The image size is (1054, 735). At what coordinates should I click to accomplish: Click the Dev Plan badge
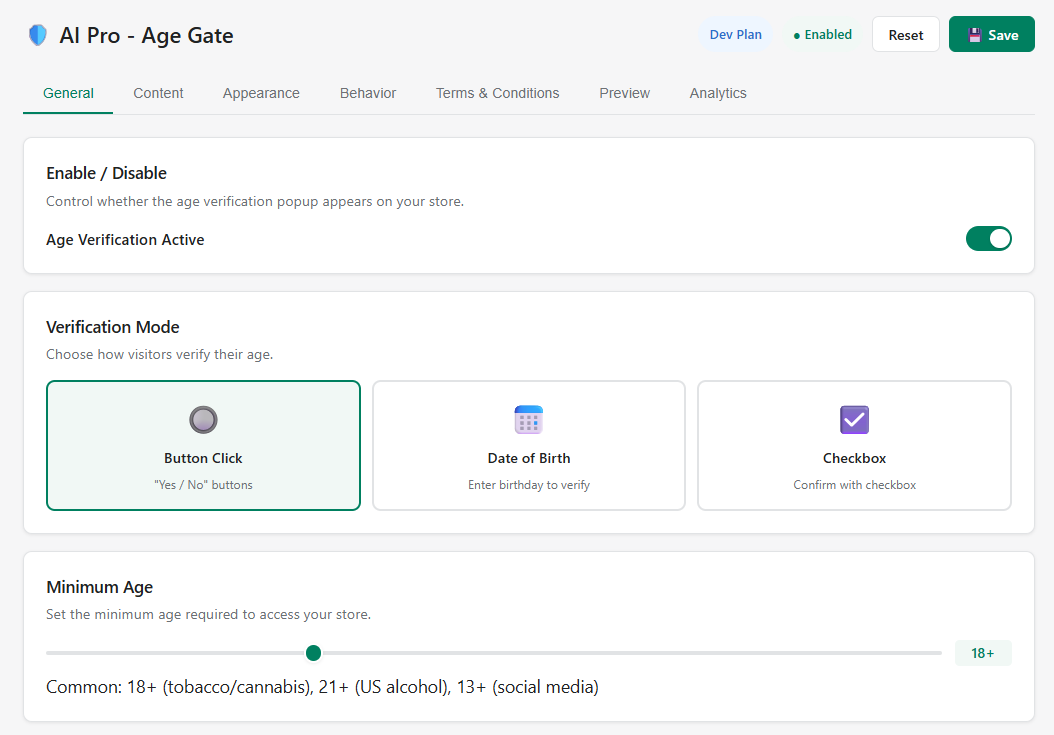point(736,34)
